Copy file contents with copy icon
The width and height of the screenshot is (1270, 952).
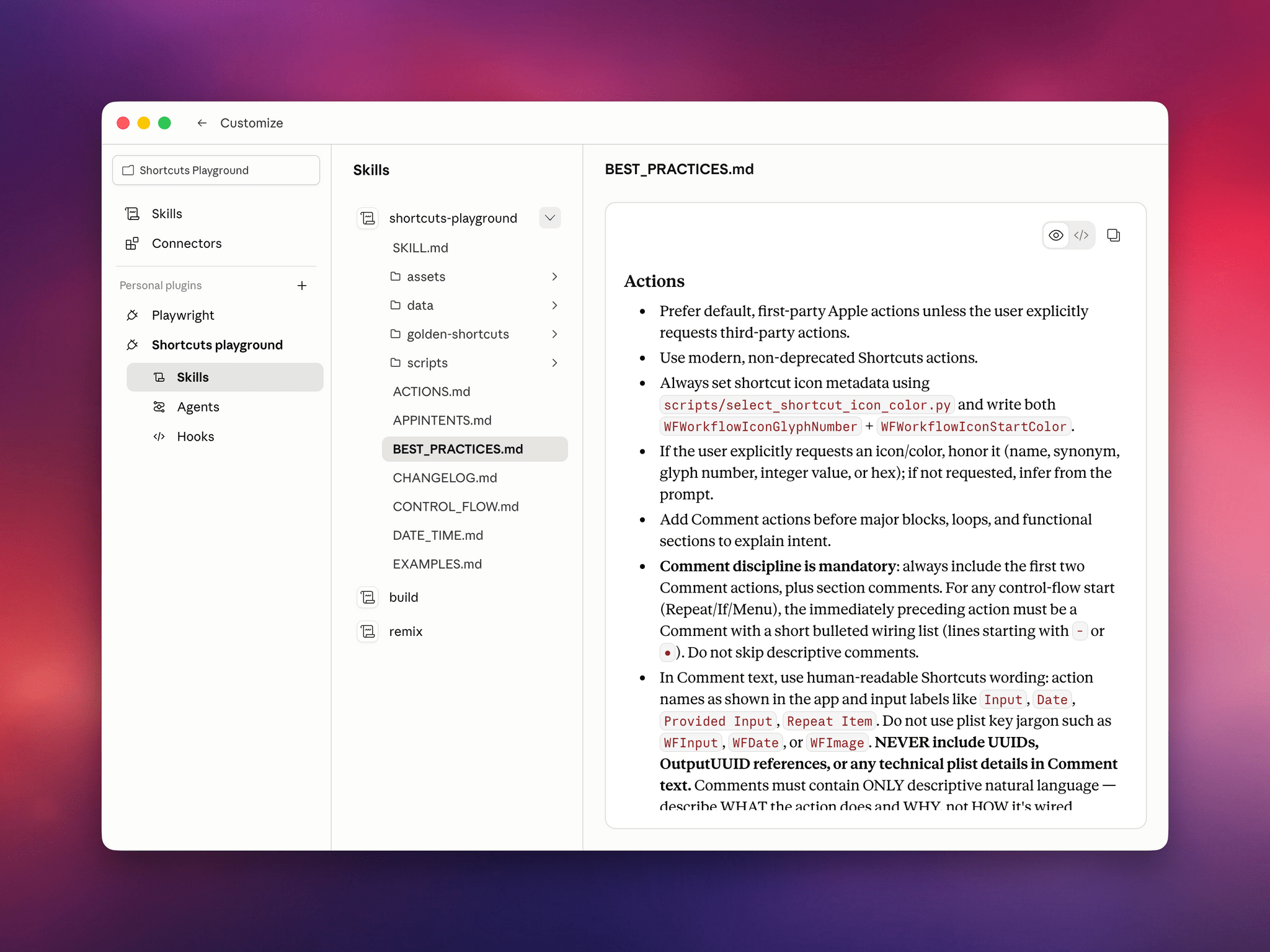coord(1114,236)
